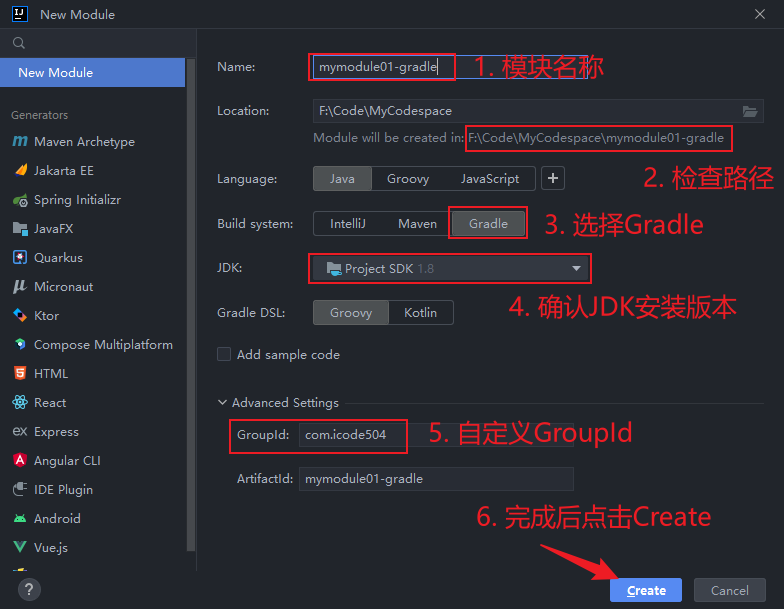Screen dimensions: 784x609
Task: Select the Android generator icon
Action: (19, 519)
